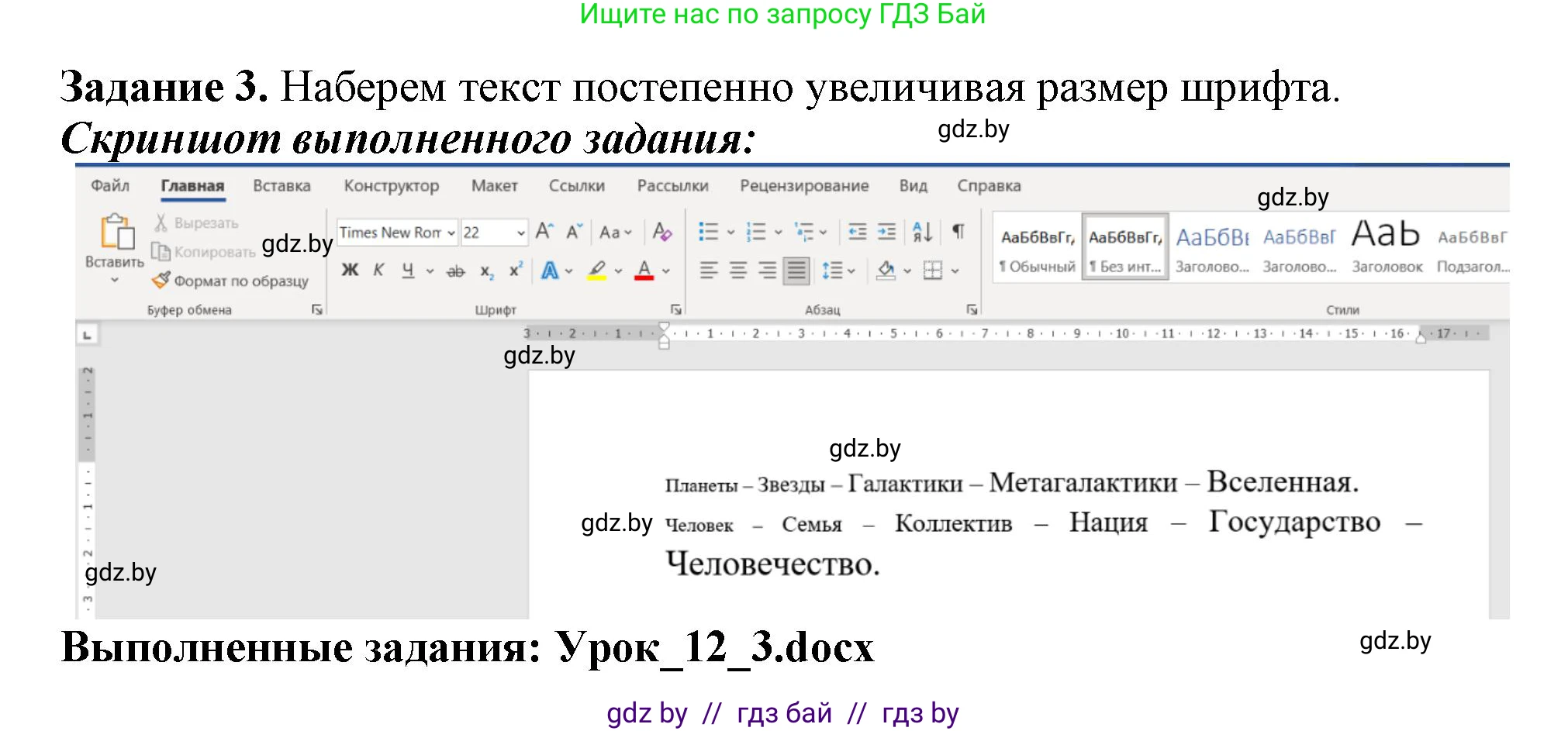Open the font color swatch menu
The image size is (1568, 731).
665,270
